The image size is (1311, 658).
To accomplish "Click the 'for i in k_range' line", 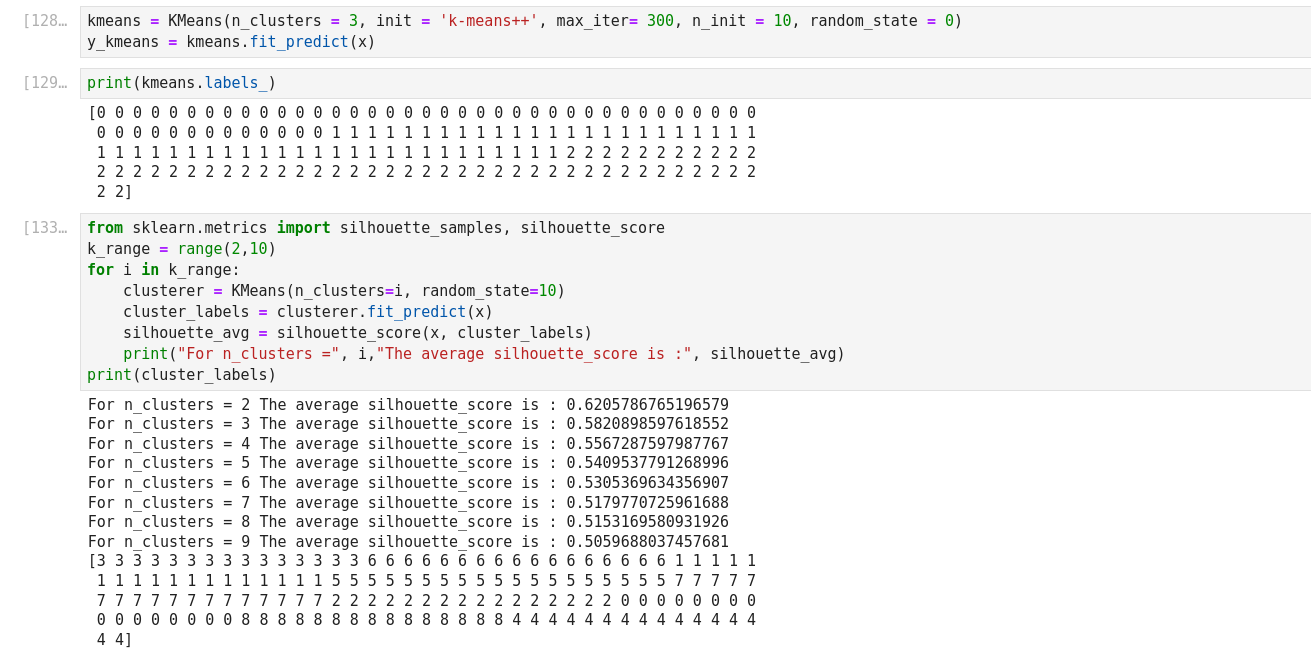I will pos(163,270).
